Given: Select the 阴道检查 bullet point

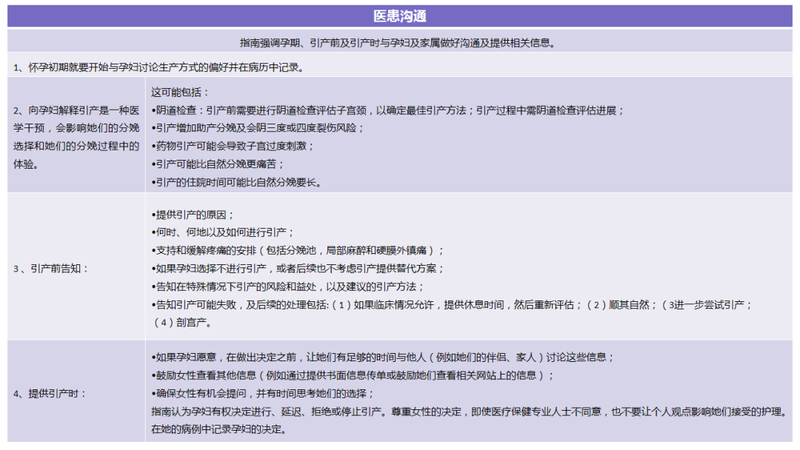Looking at the screenshot, I should coord(385,109).
